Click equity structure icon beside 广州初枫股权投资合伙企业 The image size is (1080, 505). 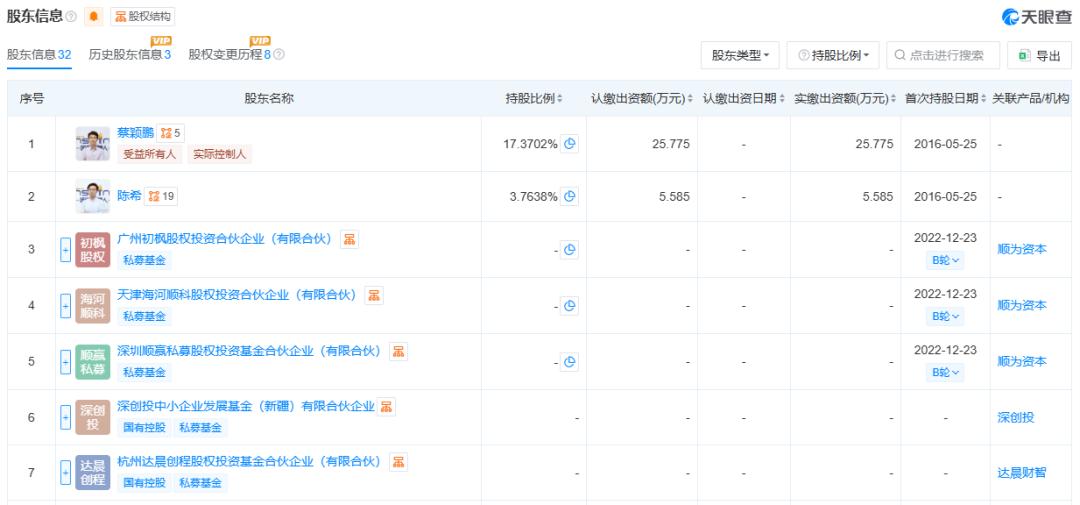pyautogui.click(x=349, y=239)
